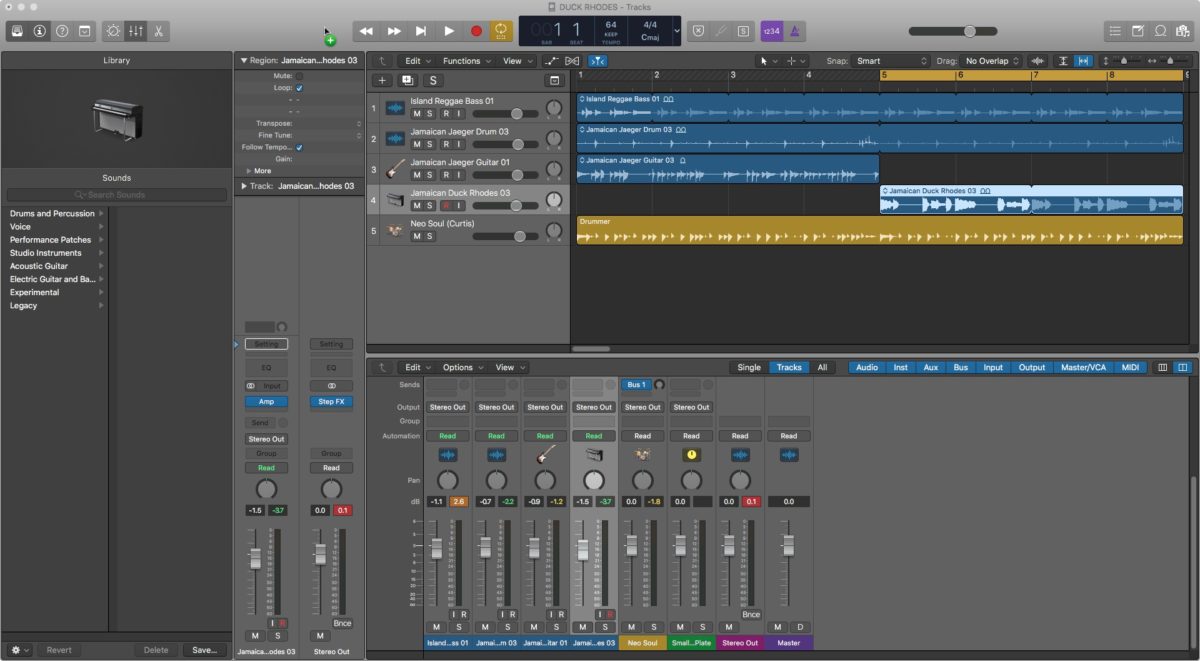Screen dimensions: 1200x661
Task: Open the tracks area Edit menu
Action: tap(418, 61)
